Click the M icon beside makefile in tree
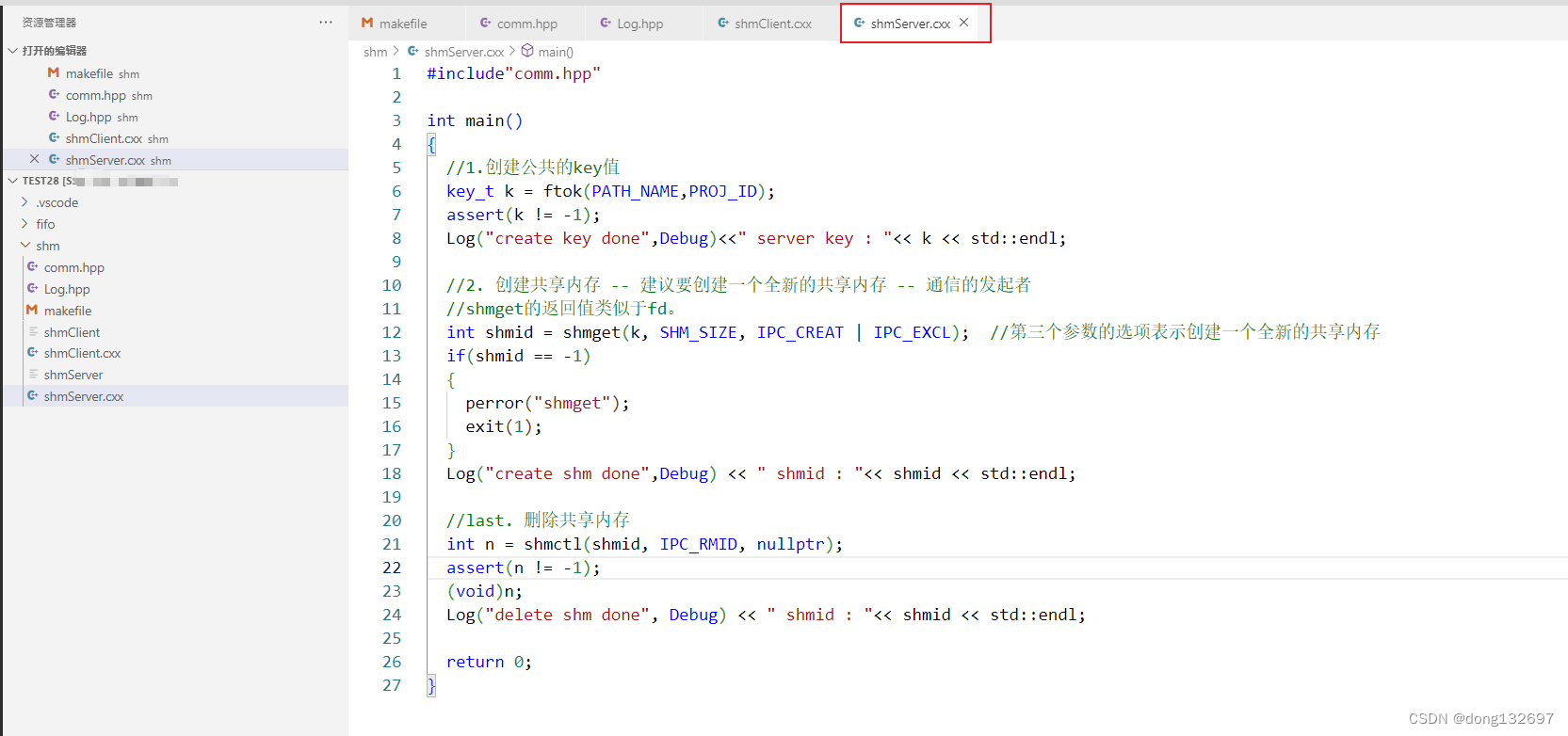This screenshot has height=736, width=1568. point(32,310)
